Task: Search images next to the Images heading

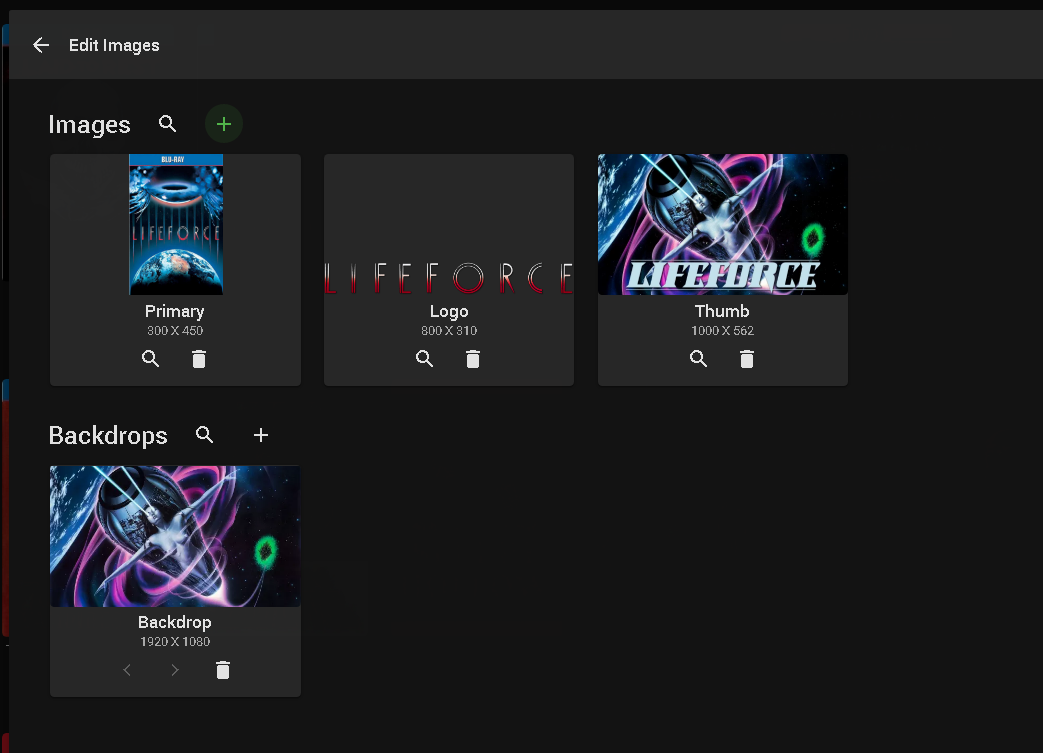Action: (168, 124)
